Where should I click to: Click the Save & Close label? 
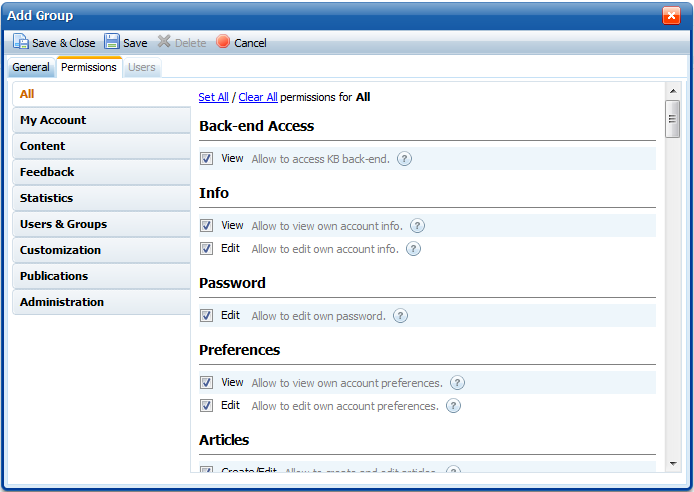tap(64, 43)
